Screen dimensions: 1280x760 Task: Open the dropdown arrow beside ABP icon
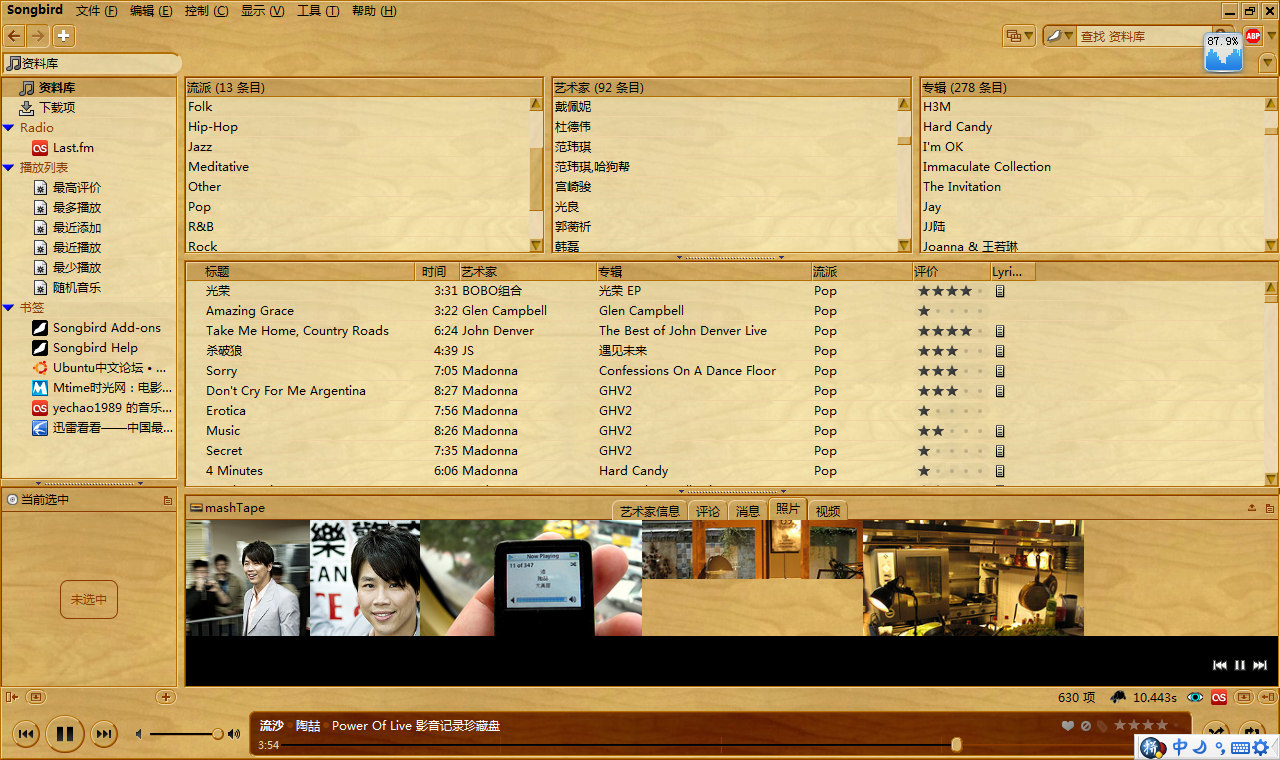[1271, 36]
